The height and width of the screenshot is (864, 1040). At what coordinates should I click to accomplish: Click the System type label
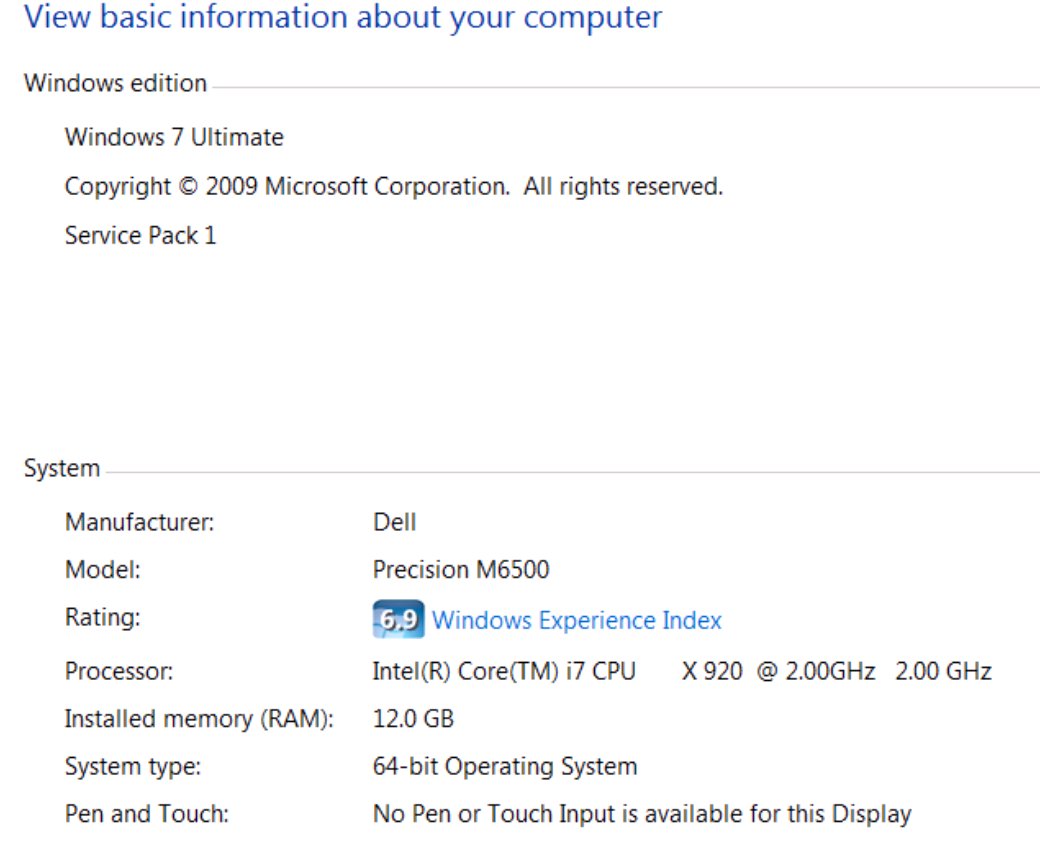pyautogui.click(x=132, y=767)
